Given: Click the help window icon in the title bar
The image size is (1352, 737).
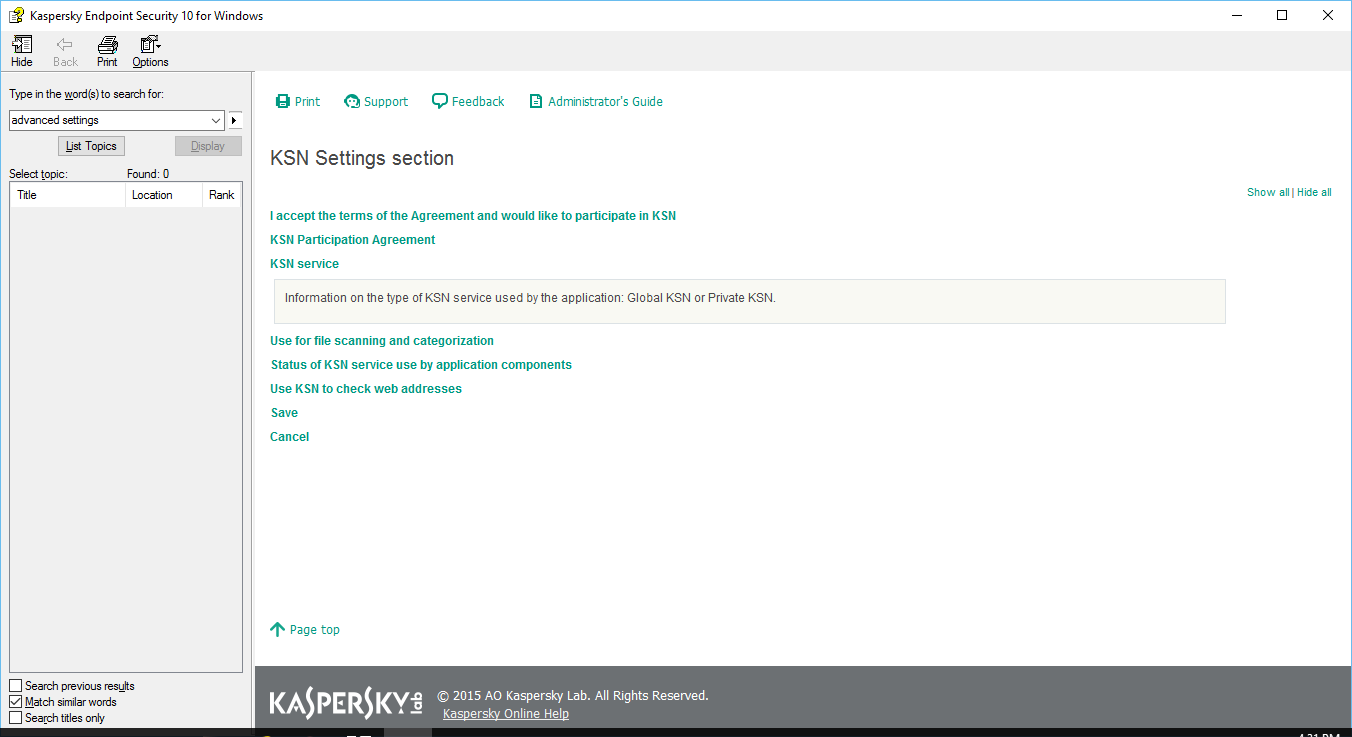Looking at the screenshot, I should (x=16, y=15).
